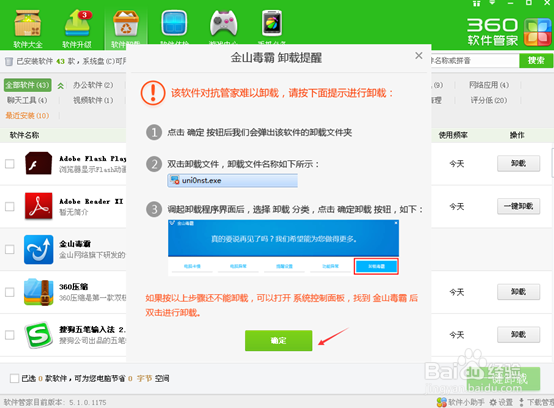Click the 360 软件管家 logo
Viewport: 554px width, 408px height.
[x=509, y=32]
